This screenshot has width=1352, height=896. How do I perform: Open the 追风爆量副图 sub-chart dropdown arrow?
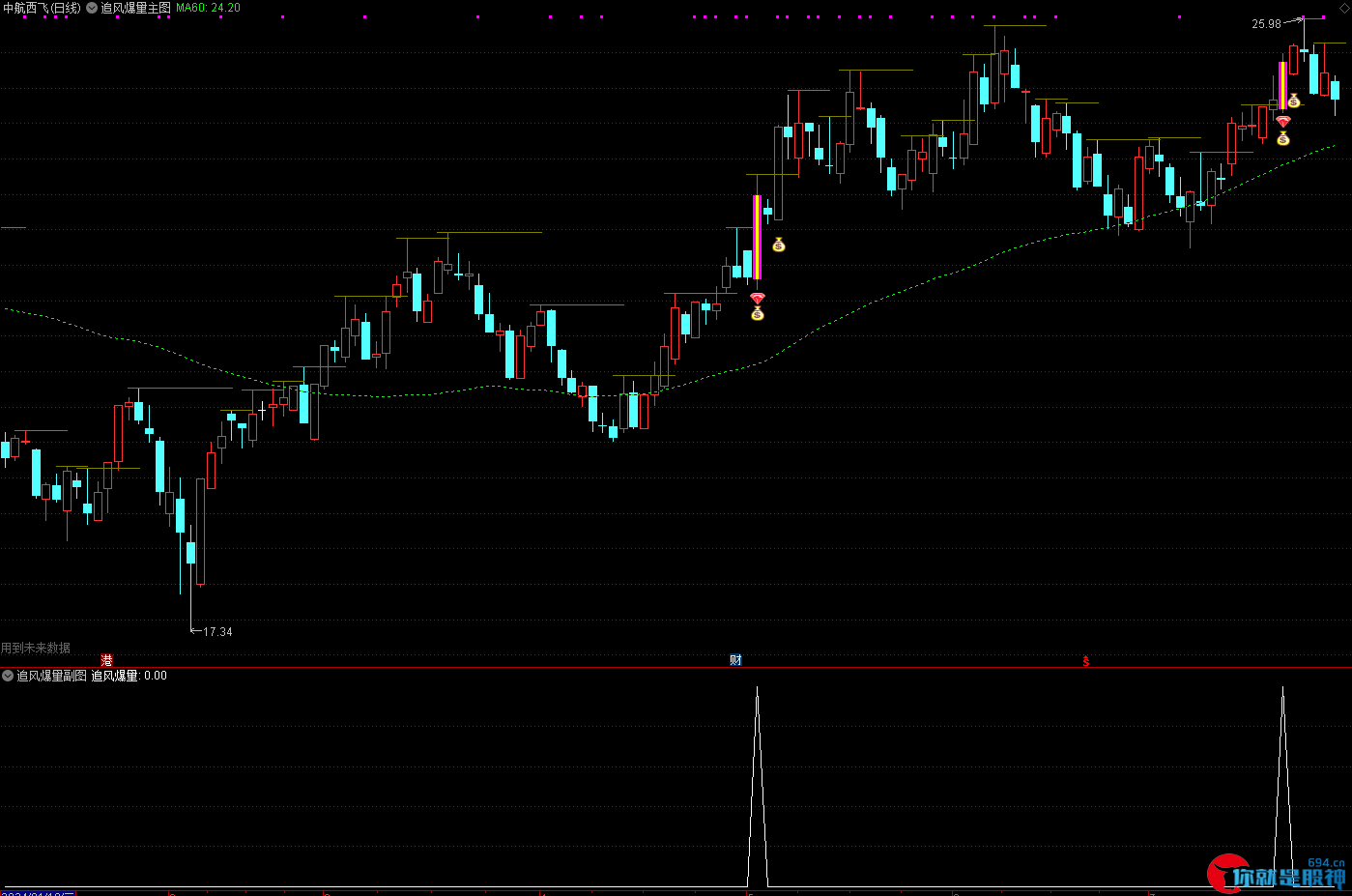[8, 676]
